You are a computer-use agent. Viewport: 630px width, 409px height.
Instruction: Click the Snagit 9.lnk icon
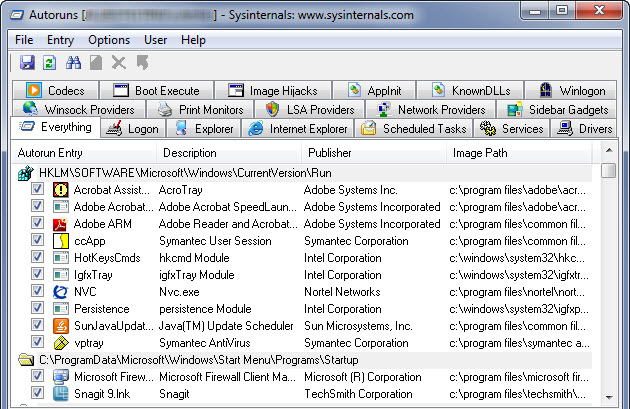[61, 394]
